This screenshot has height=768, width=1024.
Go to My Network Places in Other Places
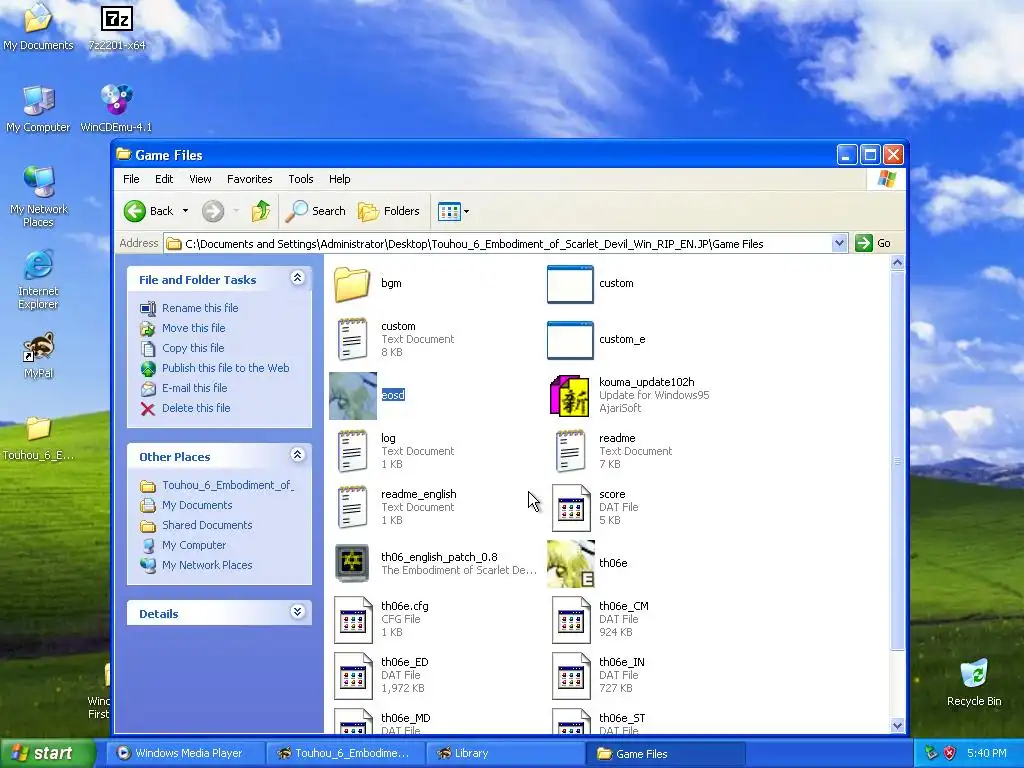(x=207, y=566)
